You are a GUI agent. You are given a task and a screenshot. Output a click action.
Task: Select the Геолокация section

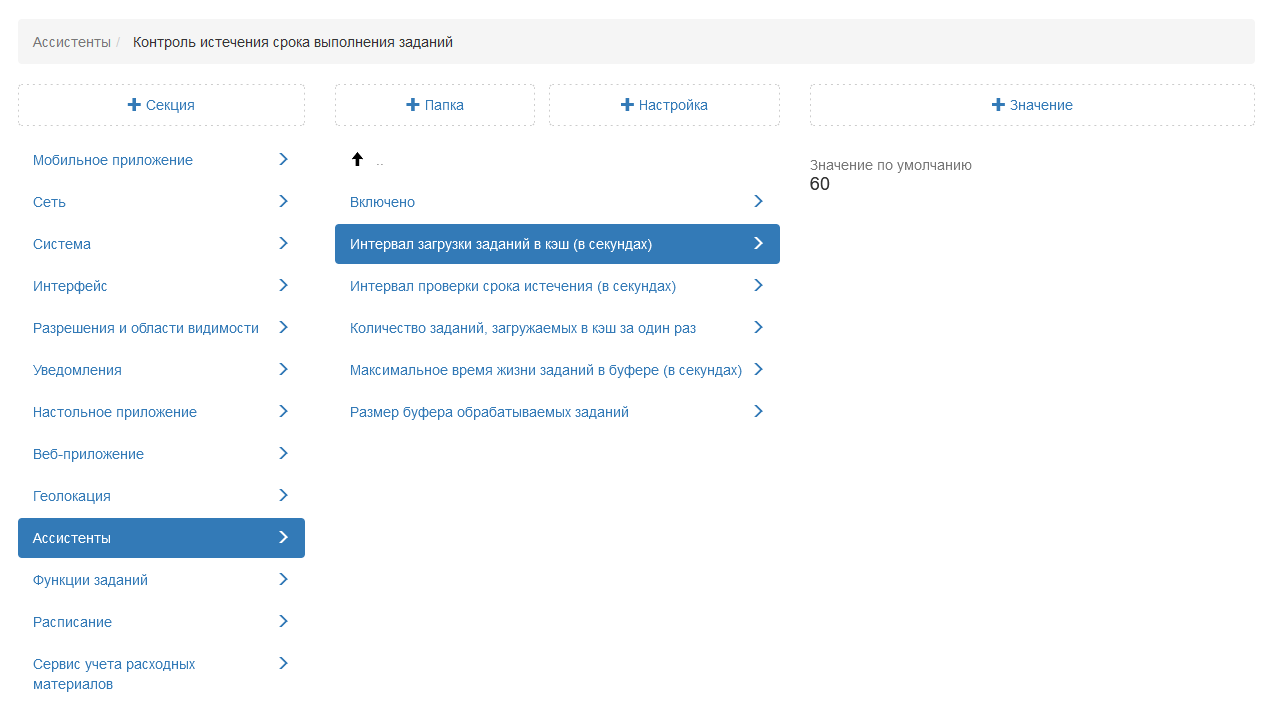click(x=72, y=496)
